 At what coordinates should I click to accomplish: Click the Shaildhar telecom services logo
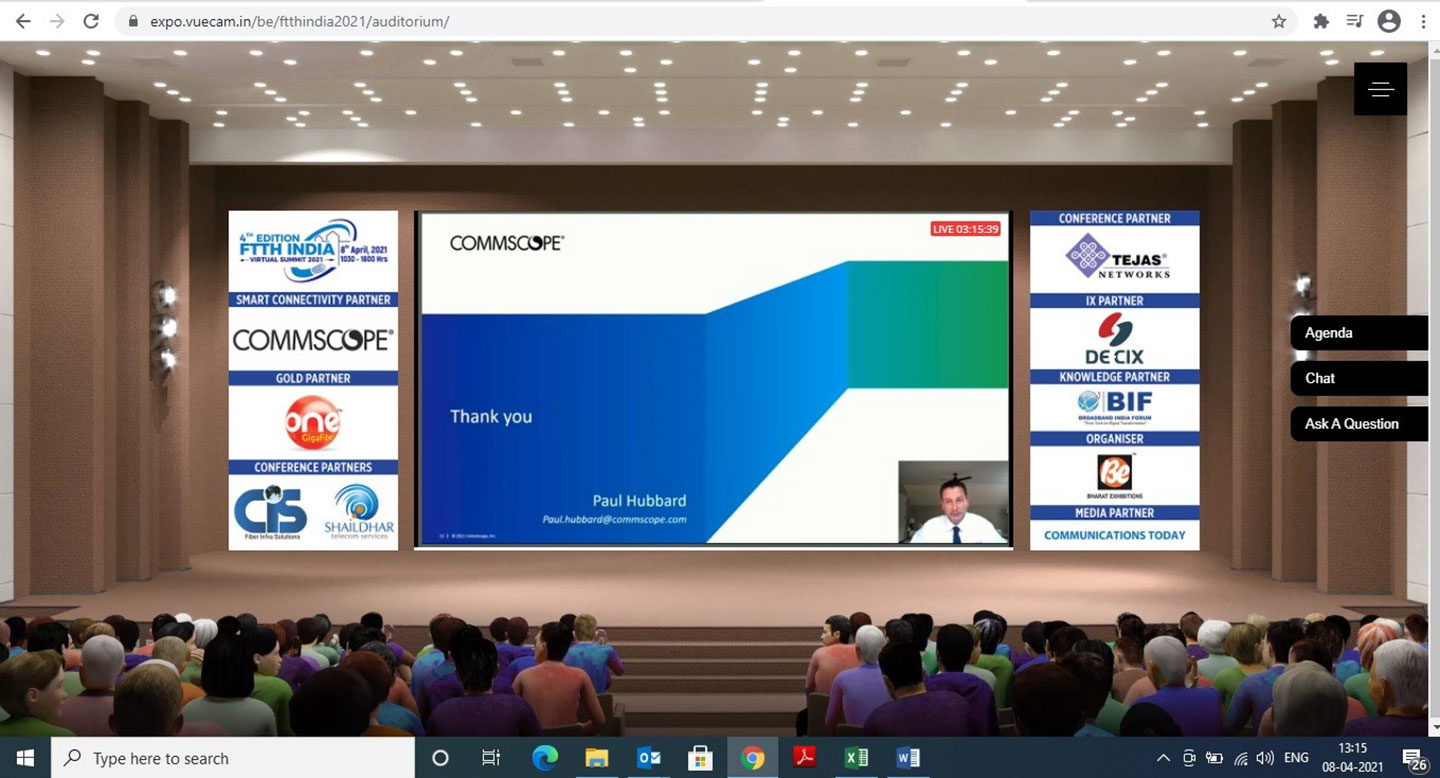(x=358, y=511)
